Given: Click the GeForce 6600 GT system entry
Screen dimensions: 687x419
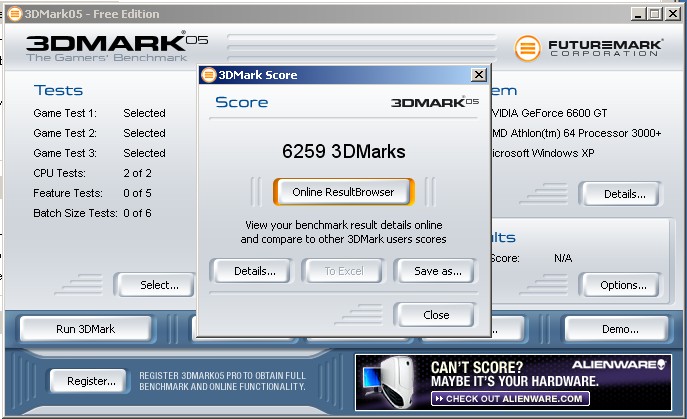Looking at the screenshot, I should pos(549,113).
